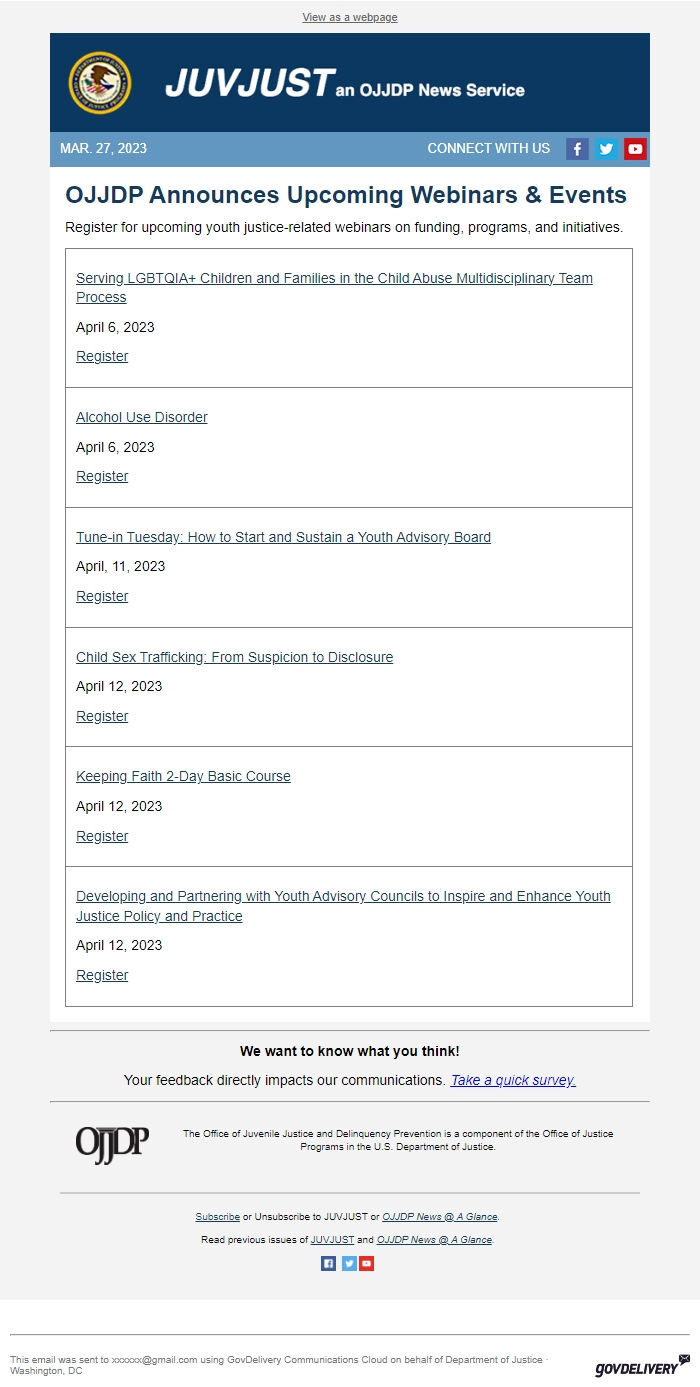Click Subscribe in the footer
The image size is (700, 1387).
(217, 1217)
